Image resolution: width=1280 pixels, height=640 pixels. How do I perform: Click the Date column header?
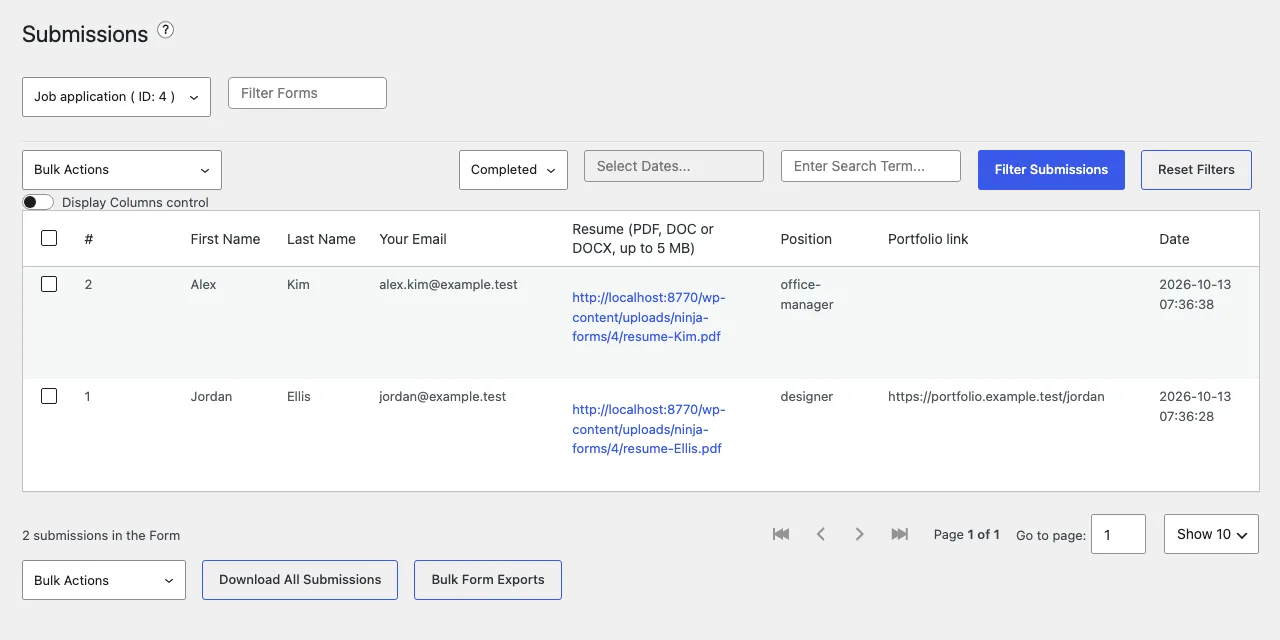point(1174,239)
